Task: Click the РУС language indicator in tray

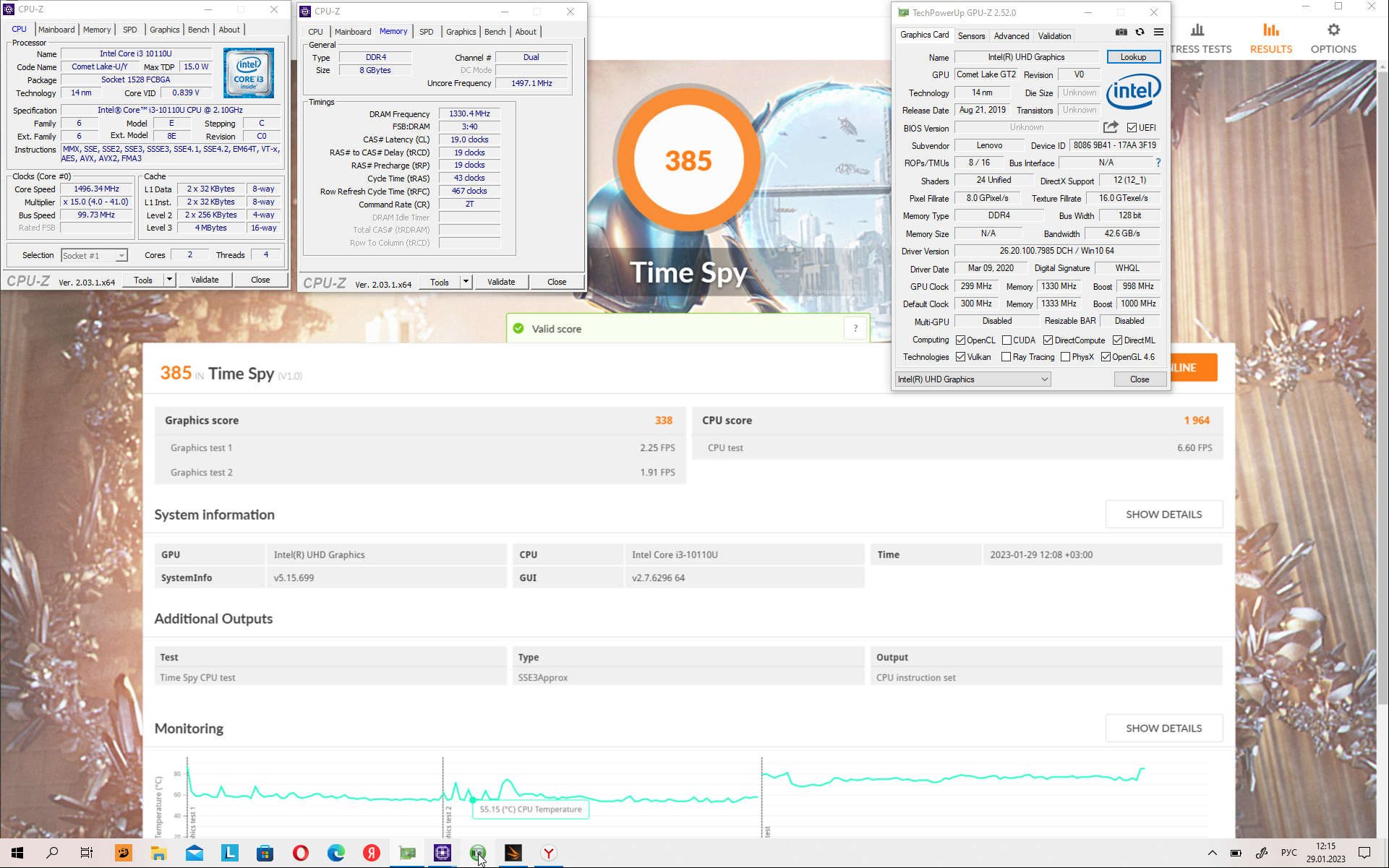Action: click(1288, 853)
